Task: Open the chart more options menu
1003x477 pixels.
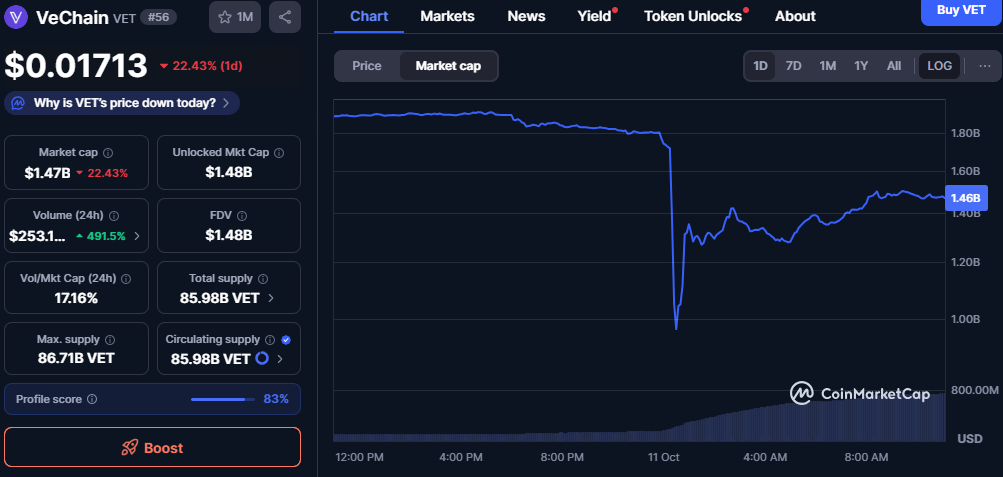Action: coord(984,66)
